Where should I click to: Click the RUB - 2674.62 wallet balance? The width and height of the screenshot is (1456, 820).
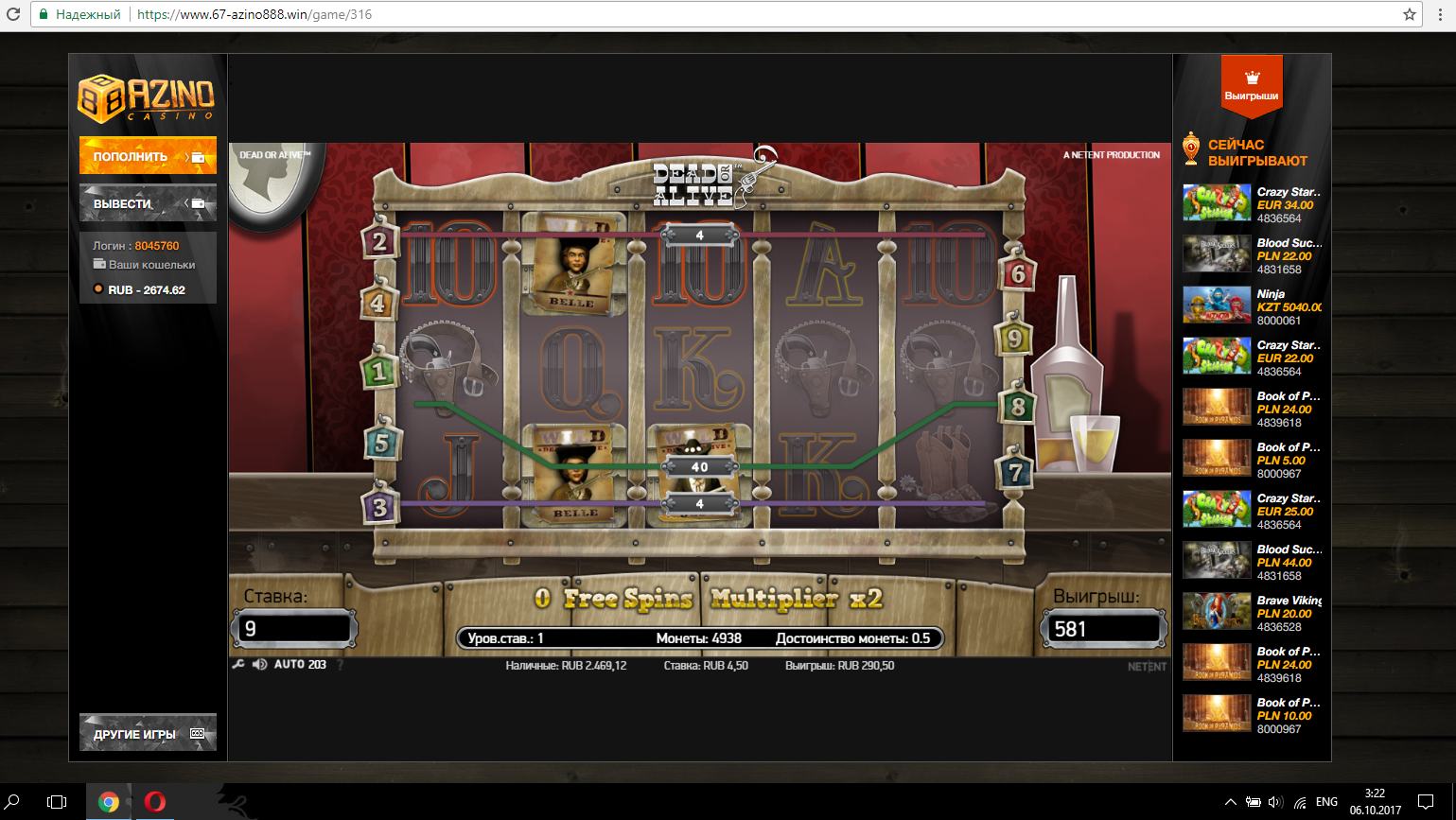pos(147,290)
